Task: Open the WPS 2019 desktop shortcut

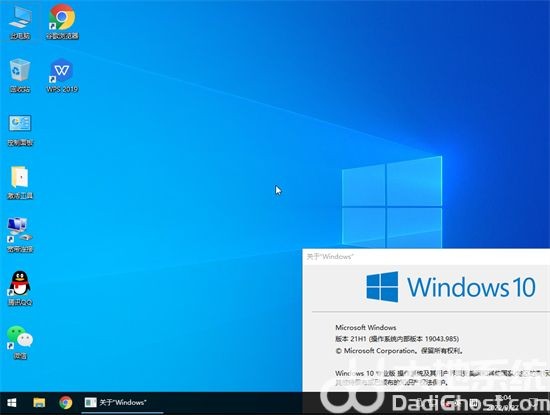Action: click(x=62, y=75)
